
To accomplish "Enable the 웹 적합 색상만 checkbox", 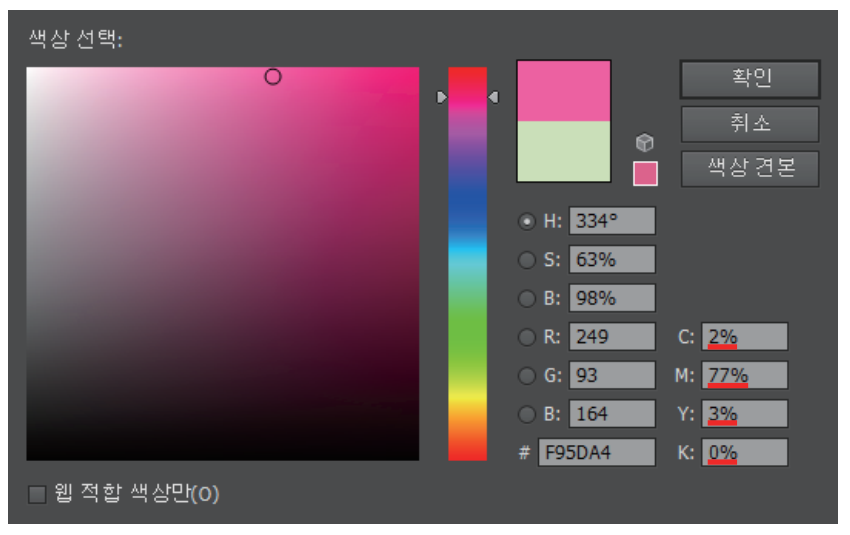I will 38,494.
